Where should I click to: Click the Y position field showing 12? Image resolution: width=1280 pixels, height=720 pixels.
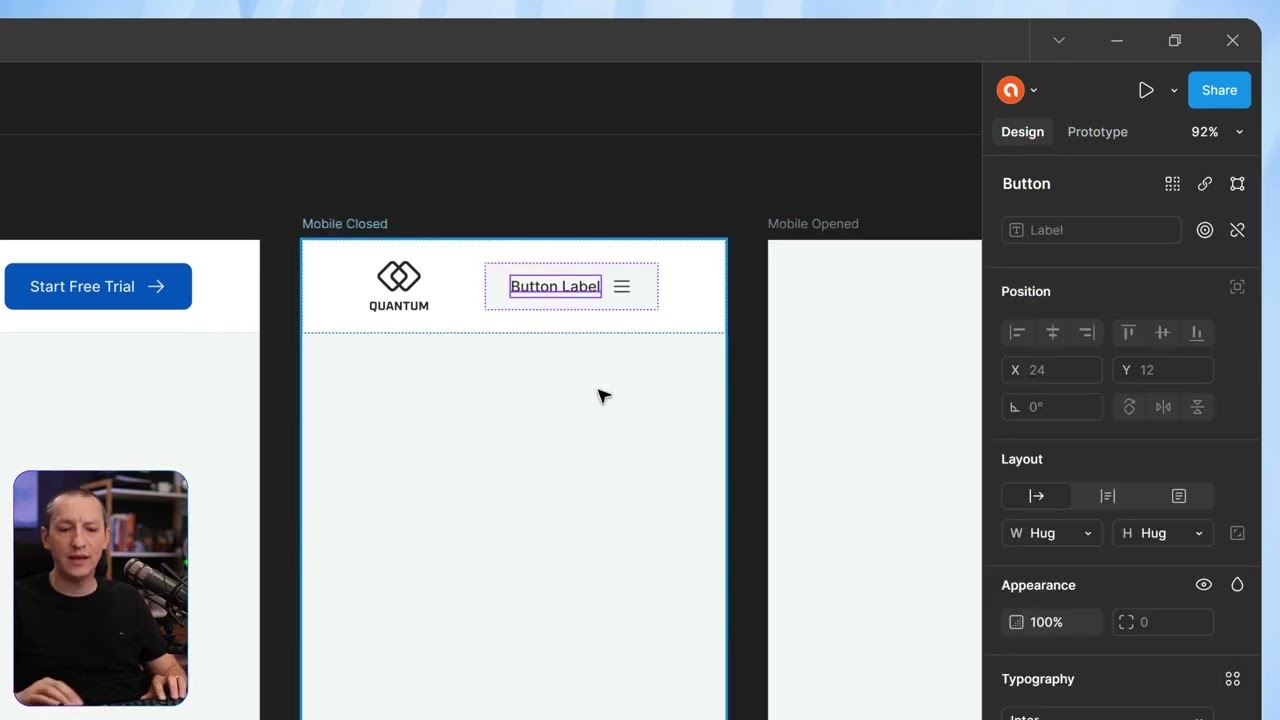coord(1163,370)
